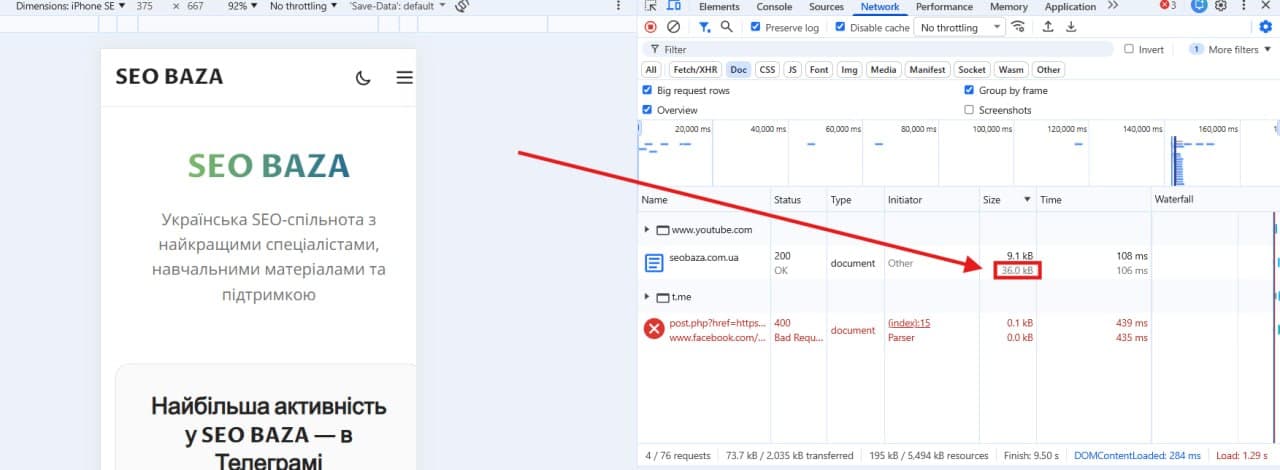Import HAR file upload icon
1280x470 pixels.
click(1048, 27)
